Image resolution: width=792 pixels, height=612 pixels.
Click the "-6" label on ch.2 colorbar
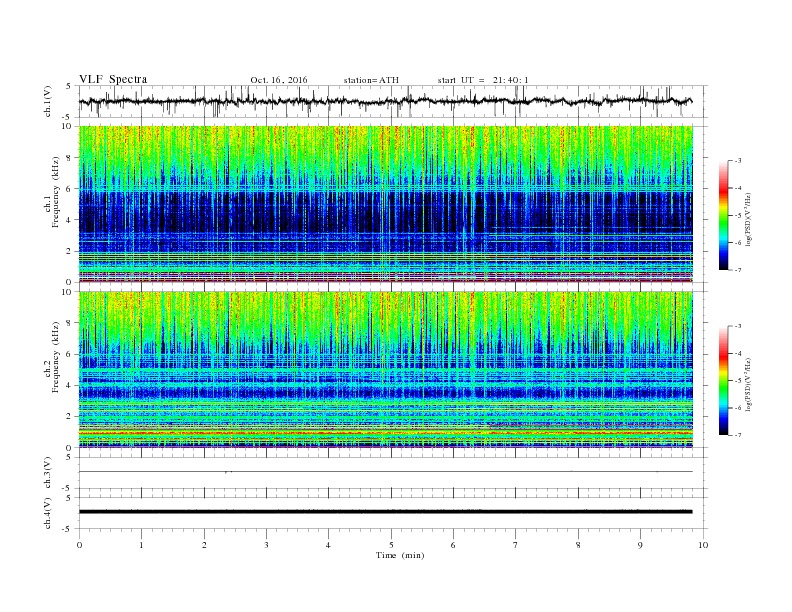738,408
